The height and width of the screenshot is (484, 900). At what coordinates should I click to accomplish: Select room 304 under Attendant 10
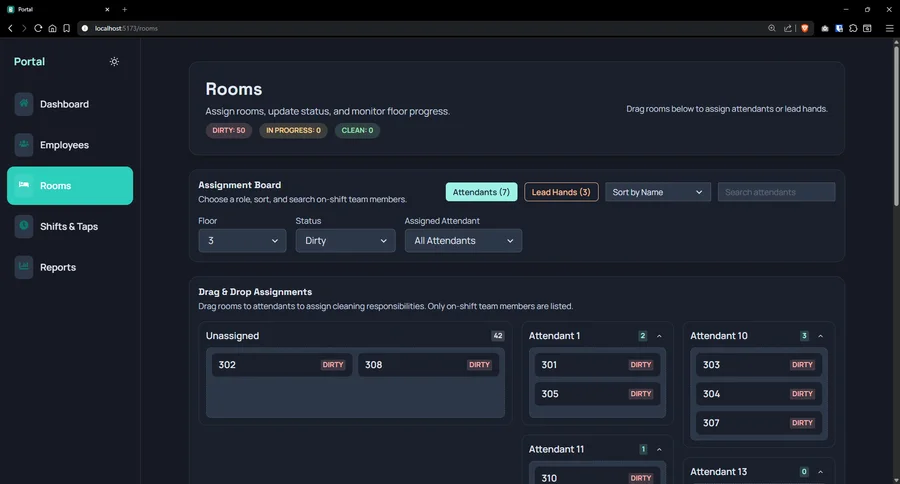tap(759, 394)
